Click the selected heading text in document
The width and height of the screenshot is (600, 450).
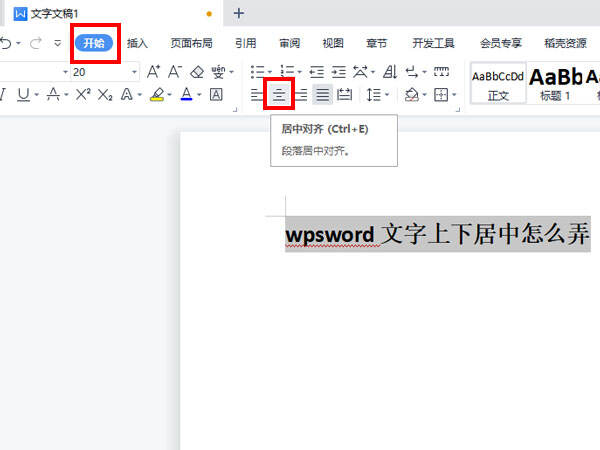click(437, 234)
